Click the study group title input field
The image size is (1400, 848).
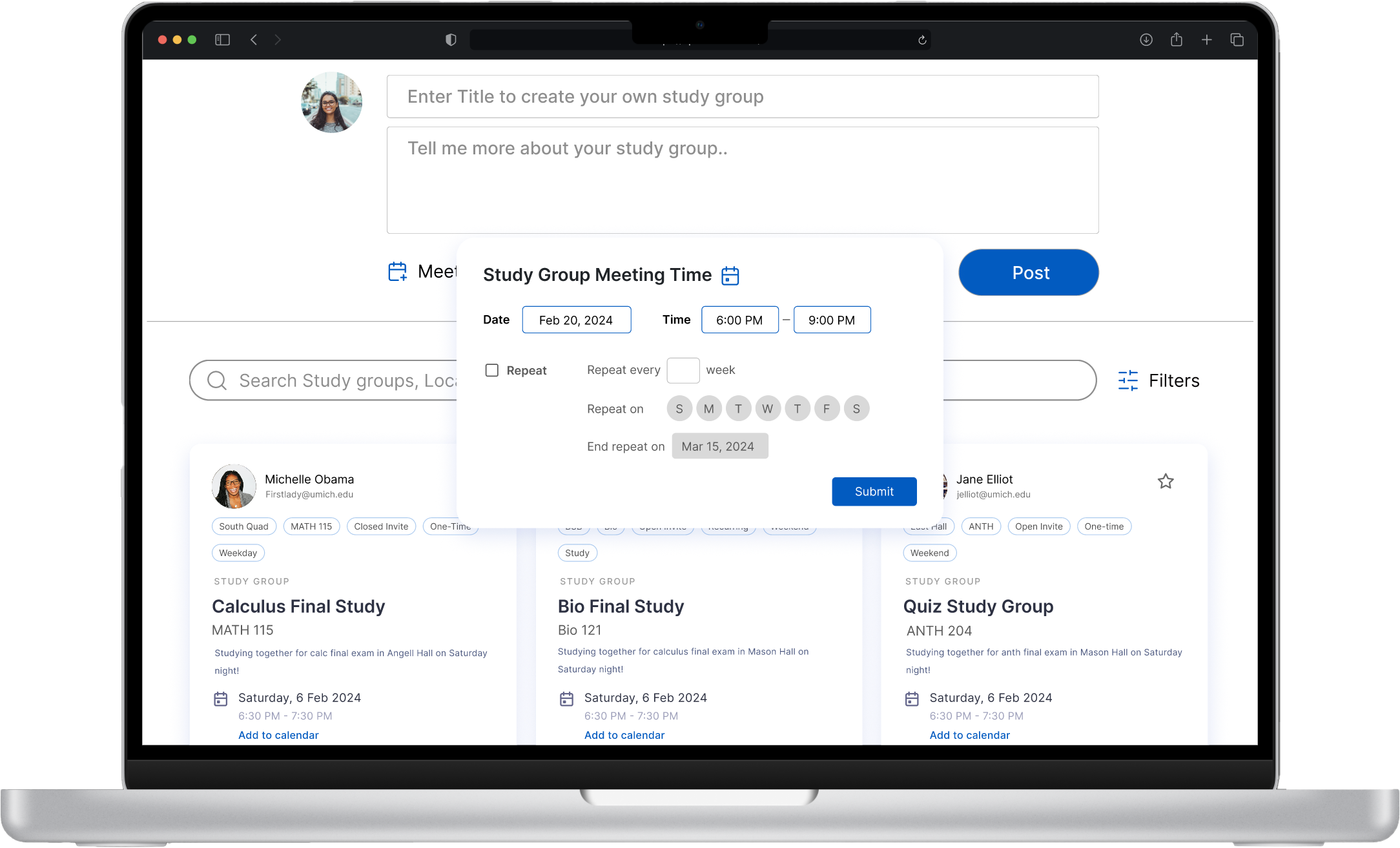click(742, 97)
